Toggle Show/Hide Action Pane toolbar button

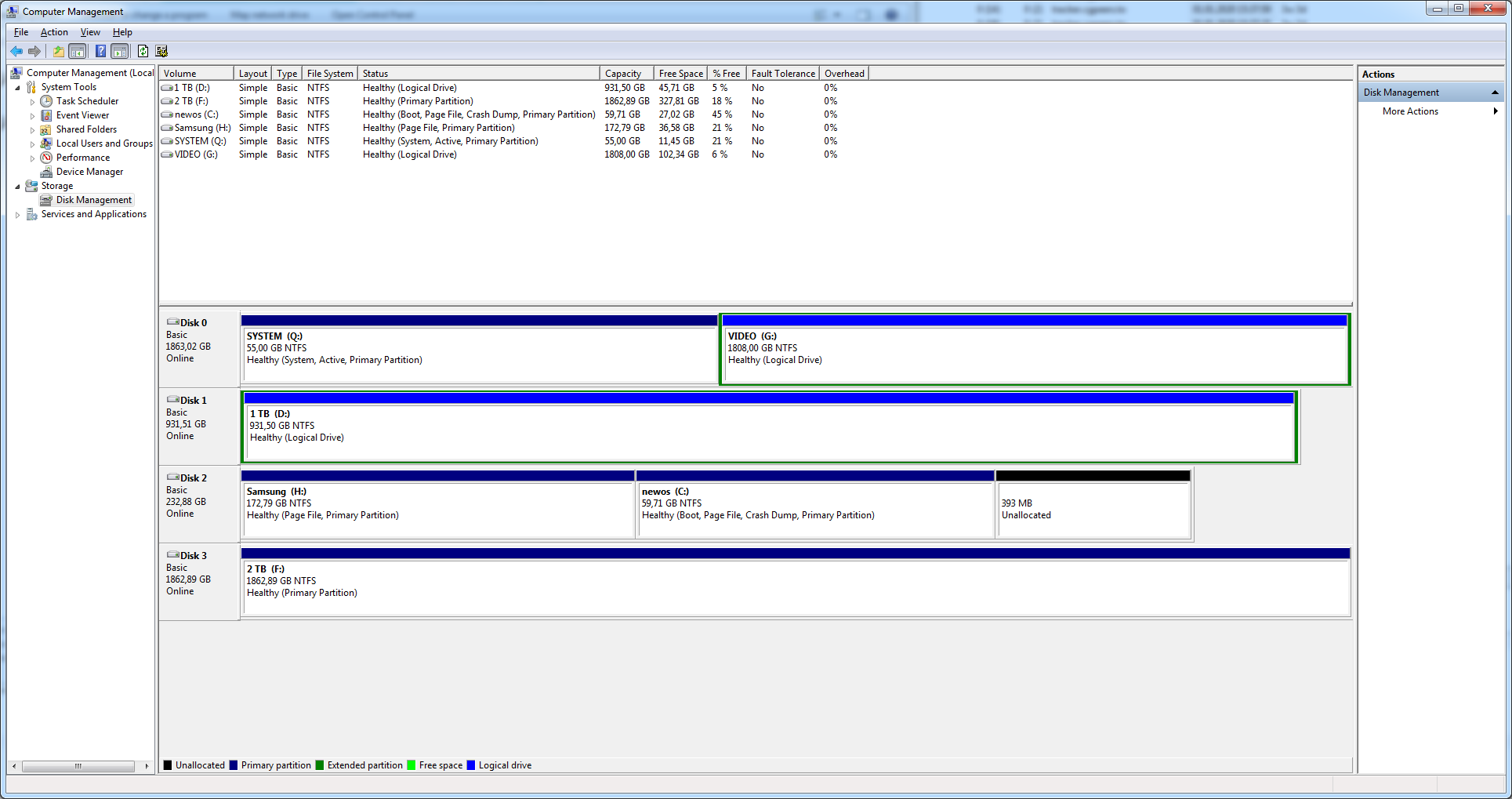(x=120, y=51)
